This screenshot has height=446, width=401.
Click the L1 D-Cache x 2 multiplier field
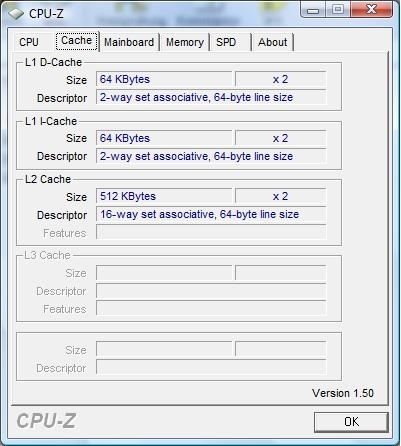coord(280,79)
